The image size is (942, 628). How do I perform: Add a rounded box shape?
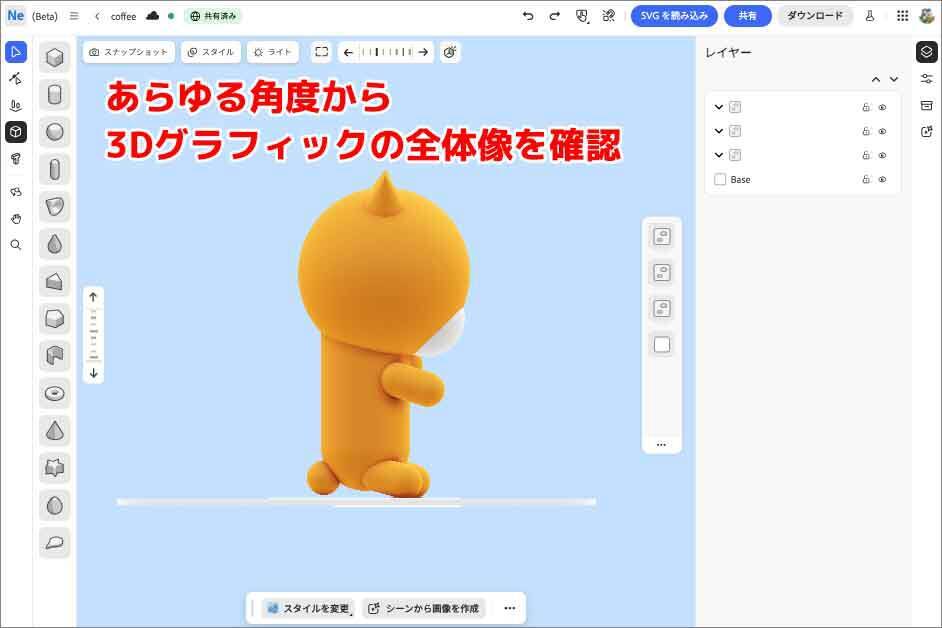tap(55, 319)
